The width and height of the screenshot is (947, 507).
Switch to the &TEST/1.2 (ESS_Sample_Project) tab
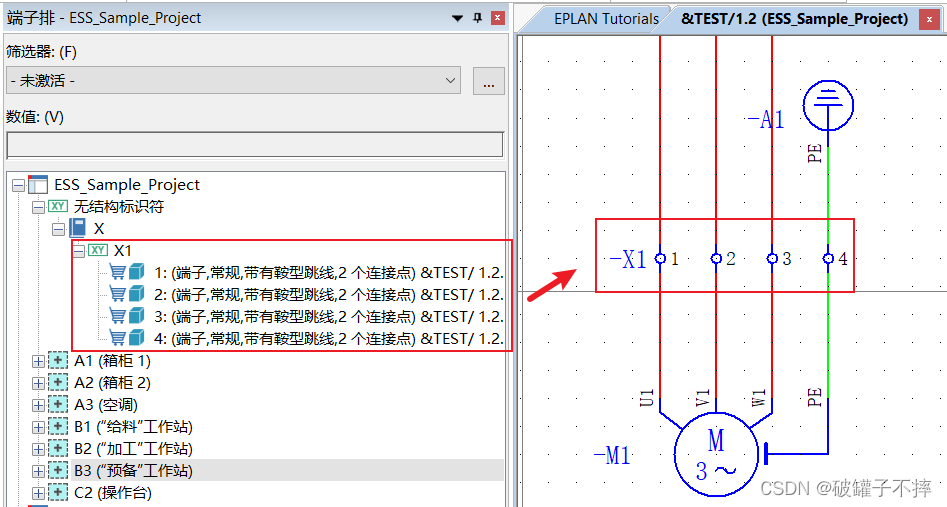(794, 19)
